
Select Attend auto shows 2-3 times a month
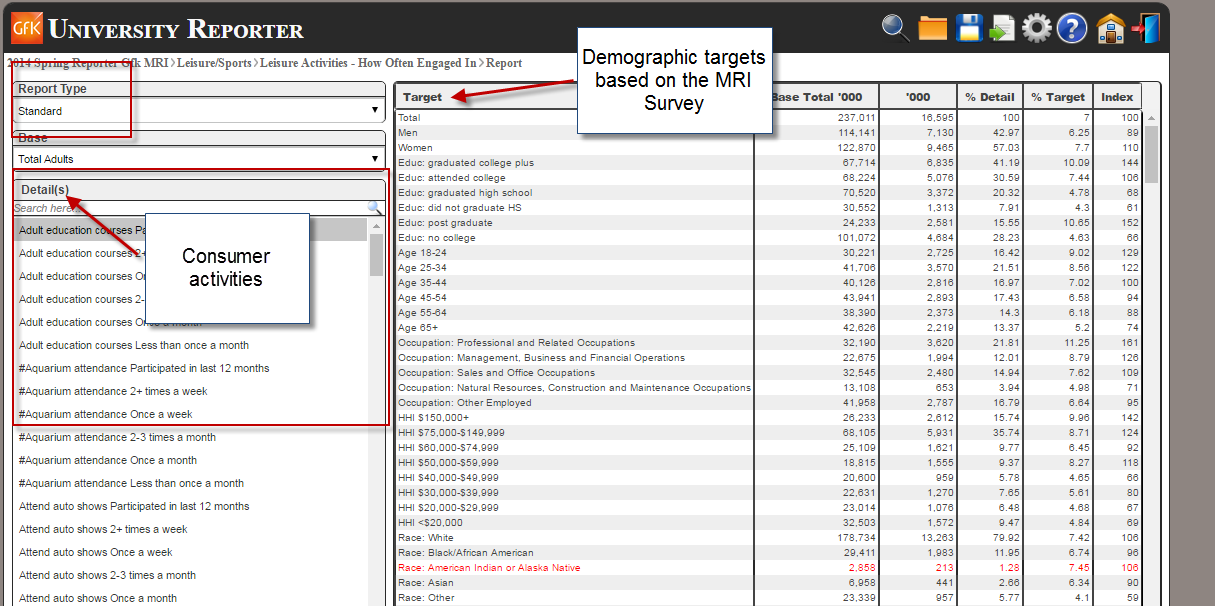[190, 575]
